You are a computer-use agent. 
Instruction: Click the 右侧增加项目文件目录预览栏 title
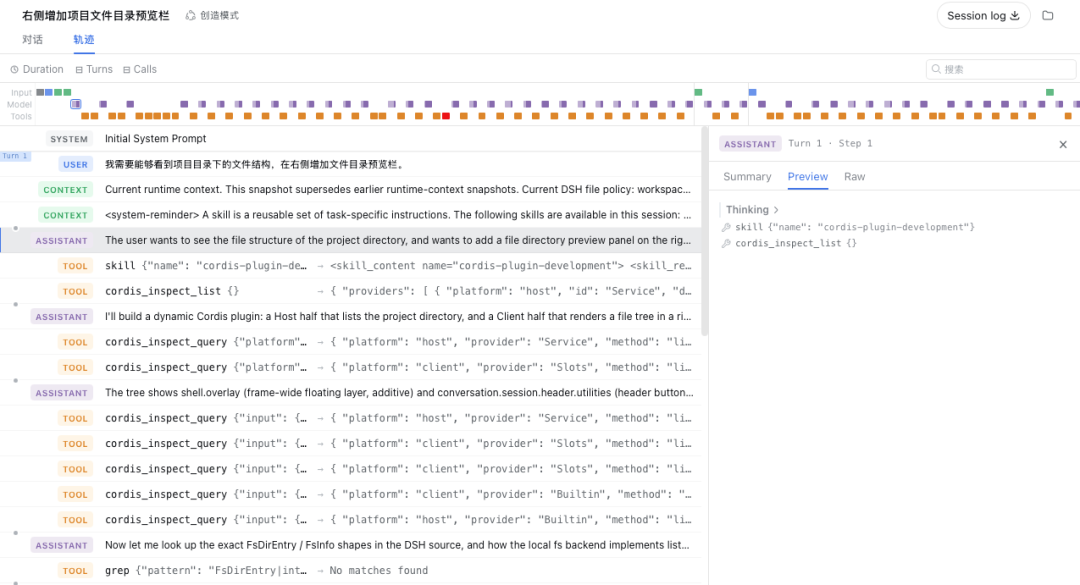(95, 15)
